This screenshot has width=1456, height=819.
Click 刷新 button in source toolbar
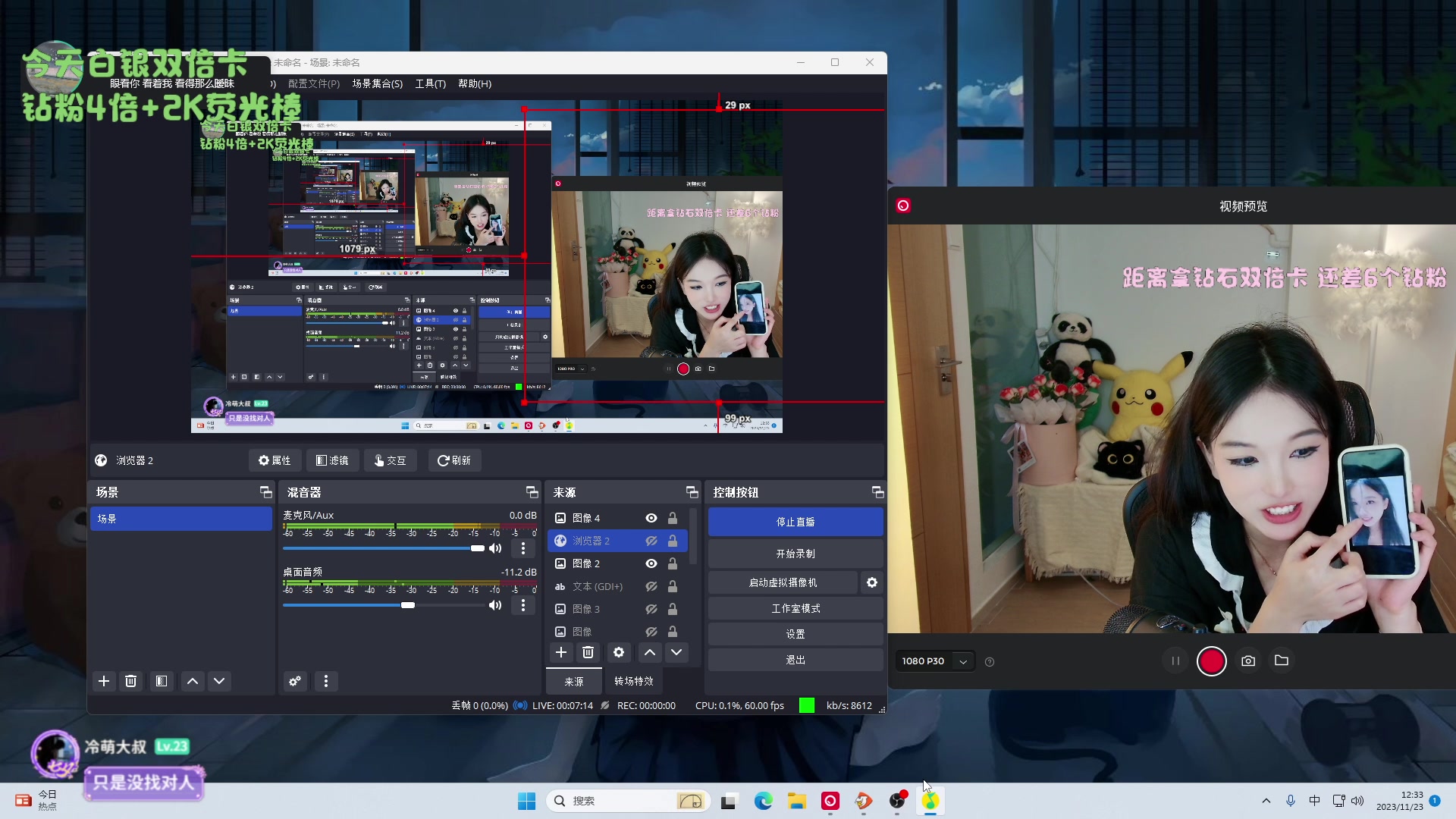(x=454, y=460)
